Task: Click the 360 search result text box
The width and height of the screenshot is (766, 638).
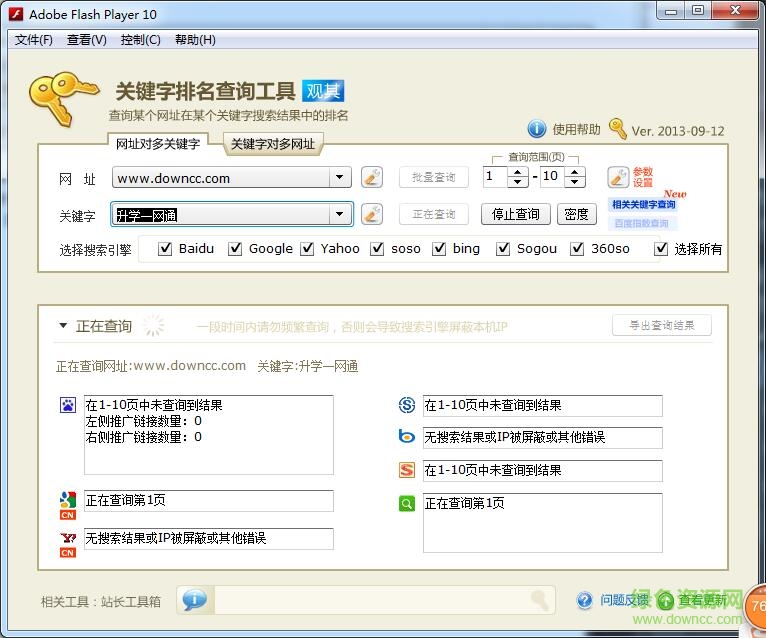Action: click(543, 523)
